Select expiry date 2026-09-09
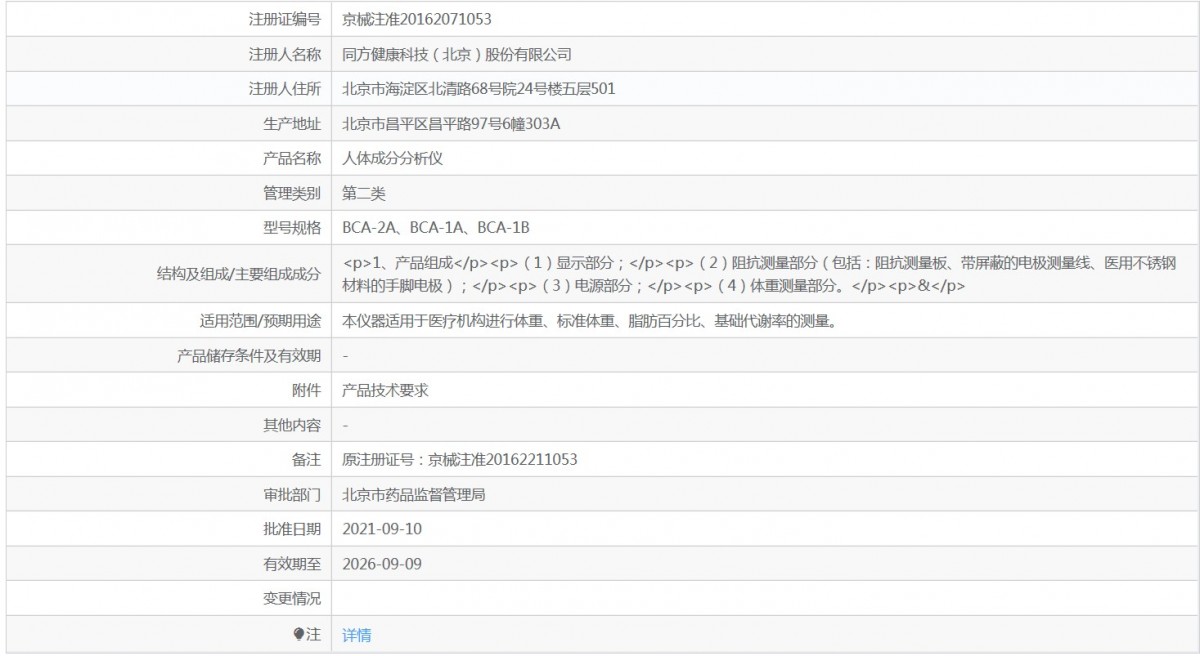 tap(382, 564)
